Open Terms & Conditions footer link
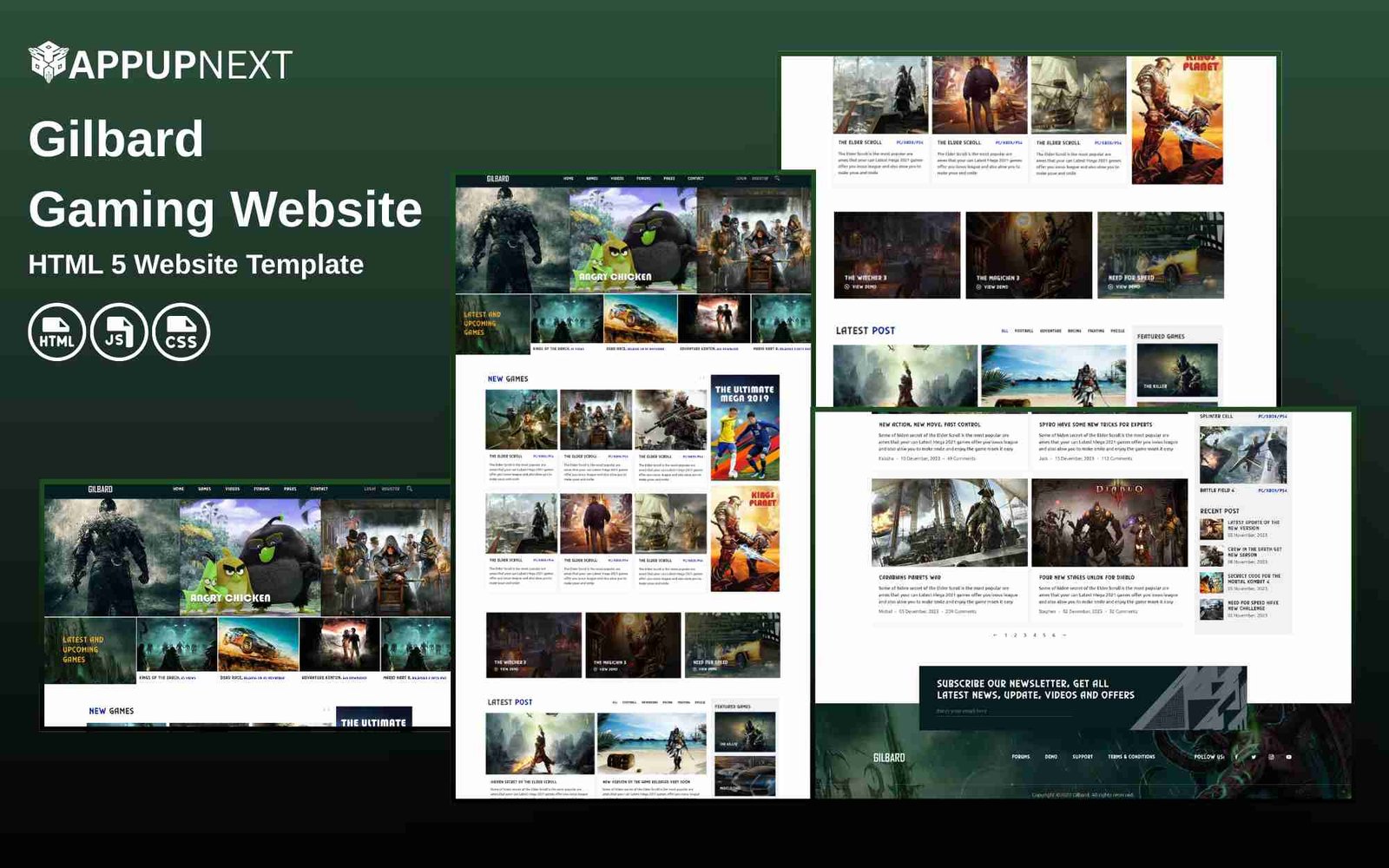Image resolution: width=1389 pixels, height=868 pixels. coord(1131,757)
